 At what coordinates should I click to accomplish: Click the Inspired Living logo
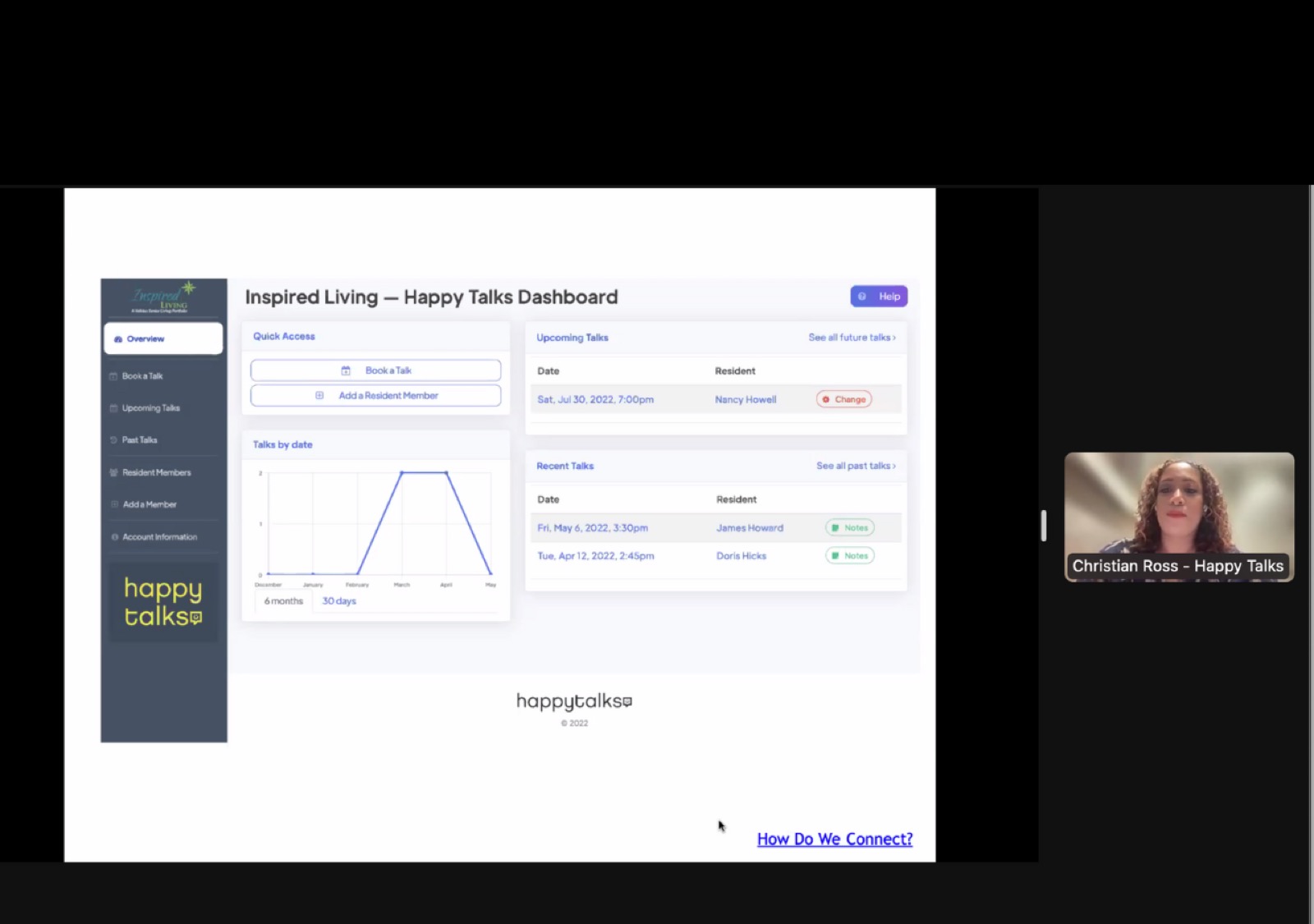(163, 297)
